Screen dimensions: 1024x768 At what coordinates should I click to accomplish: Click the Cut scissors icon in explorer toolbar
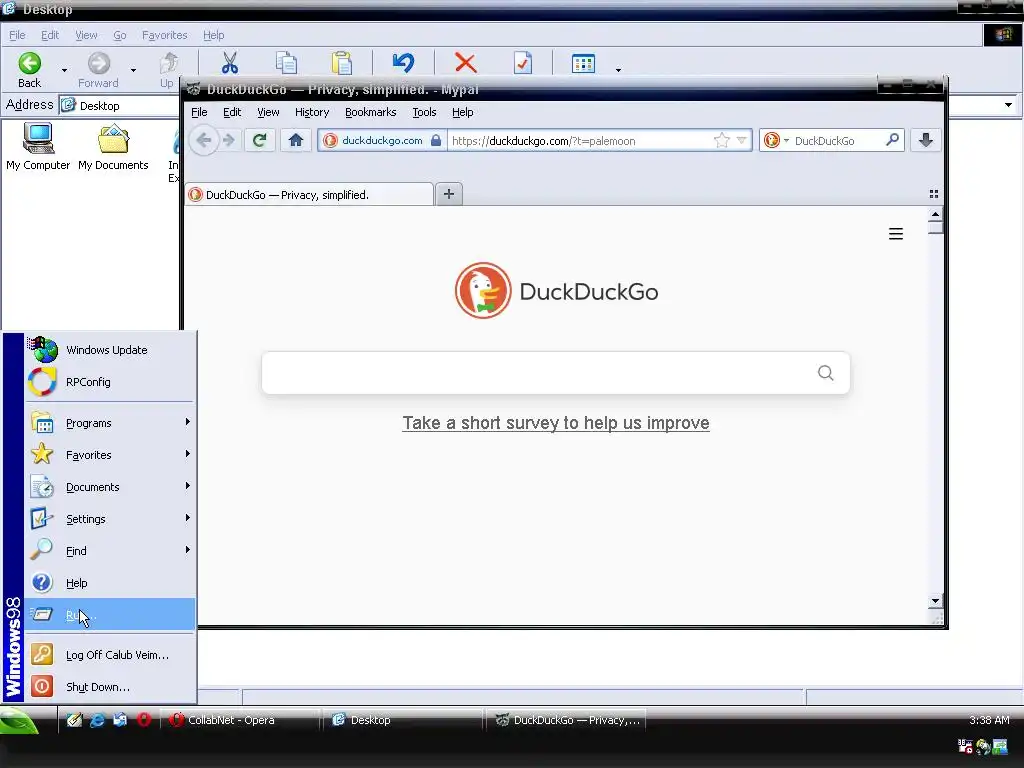coord(229,63)
